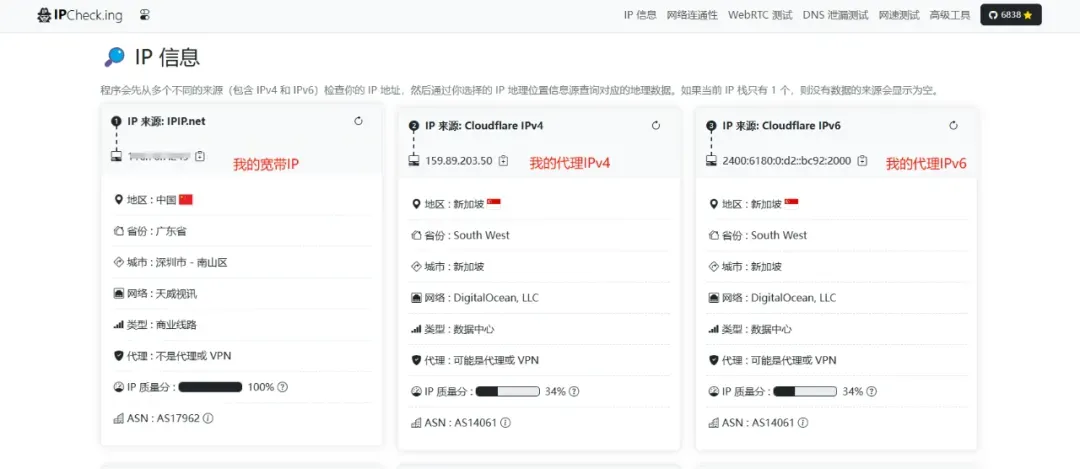Copy the IPv6 address 2400:6180:0:d2::bc92:2000
The height and width of the screenshot is (469, 1080).
pyautogui.click(x=862, y=161)
